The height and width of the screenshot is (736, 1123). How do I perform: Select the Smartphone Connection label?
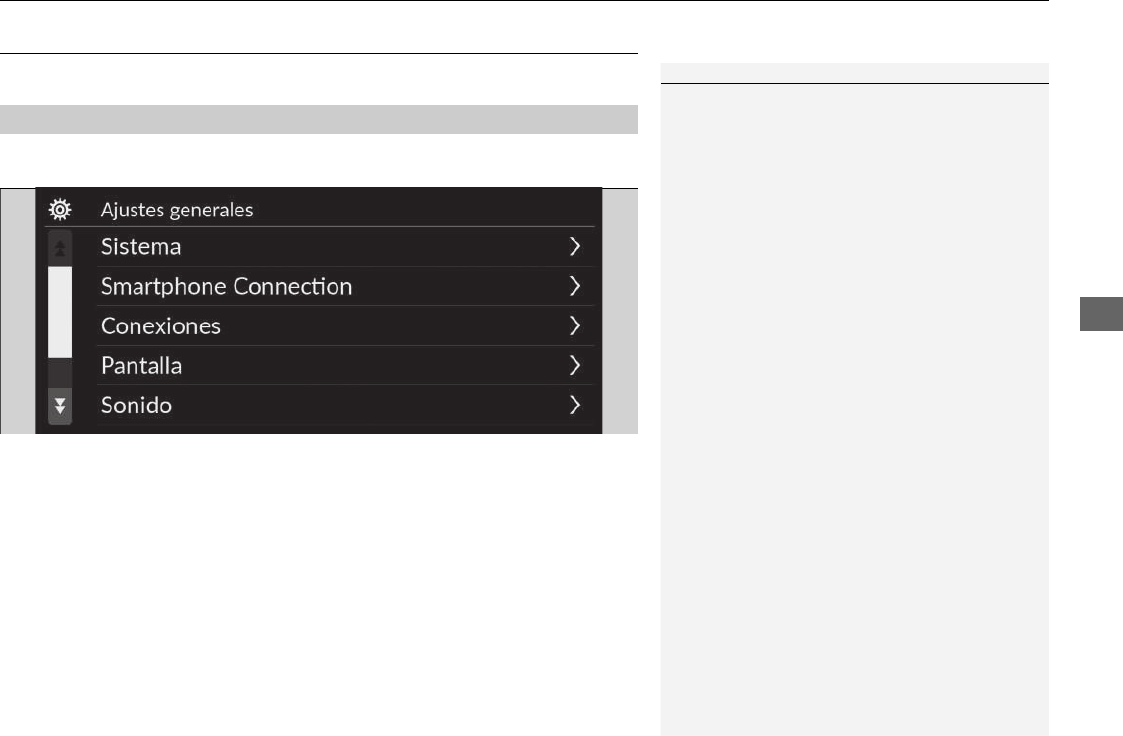click(x=226, y=287)
